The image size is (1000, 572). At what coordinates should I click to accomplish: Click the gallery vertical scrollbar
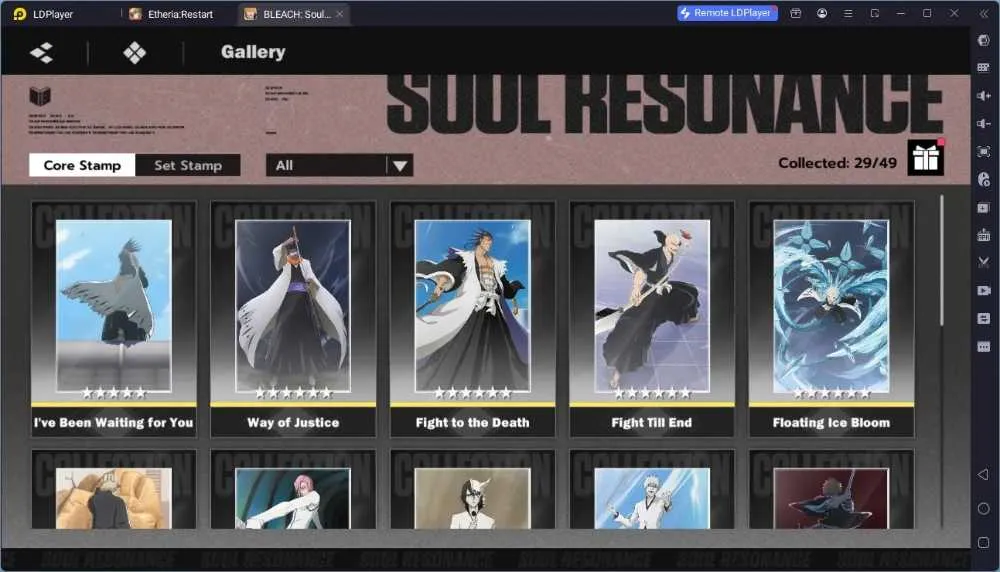pos(941,261)
